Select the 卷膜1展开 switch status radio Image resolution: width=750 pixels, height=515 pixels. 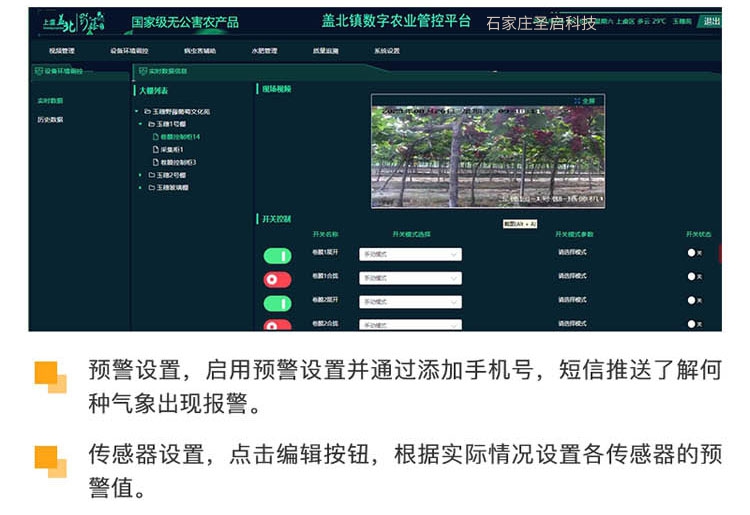(x=691, y=253)
